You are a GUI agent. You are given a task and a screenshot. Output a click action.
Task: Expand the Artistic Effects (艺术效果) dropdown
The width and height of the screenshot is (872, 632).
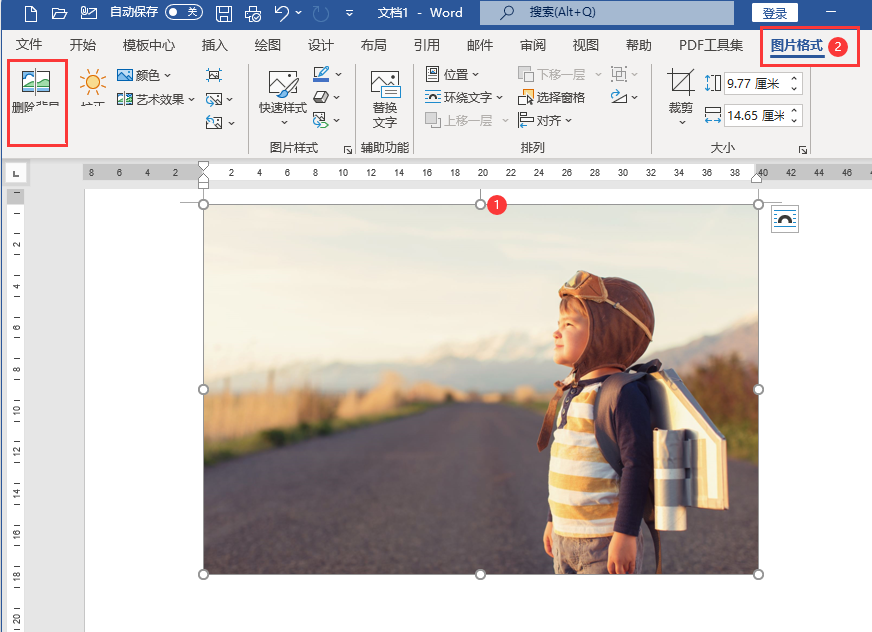[156, 99]
